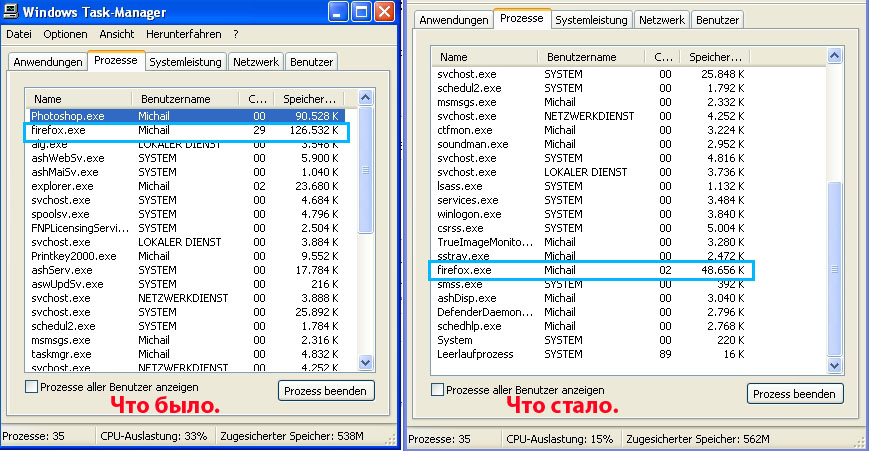Select TrueImageMonito... process row
Screen dimensions: 869x451
tap(591, 242)
